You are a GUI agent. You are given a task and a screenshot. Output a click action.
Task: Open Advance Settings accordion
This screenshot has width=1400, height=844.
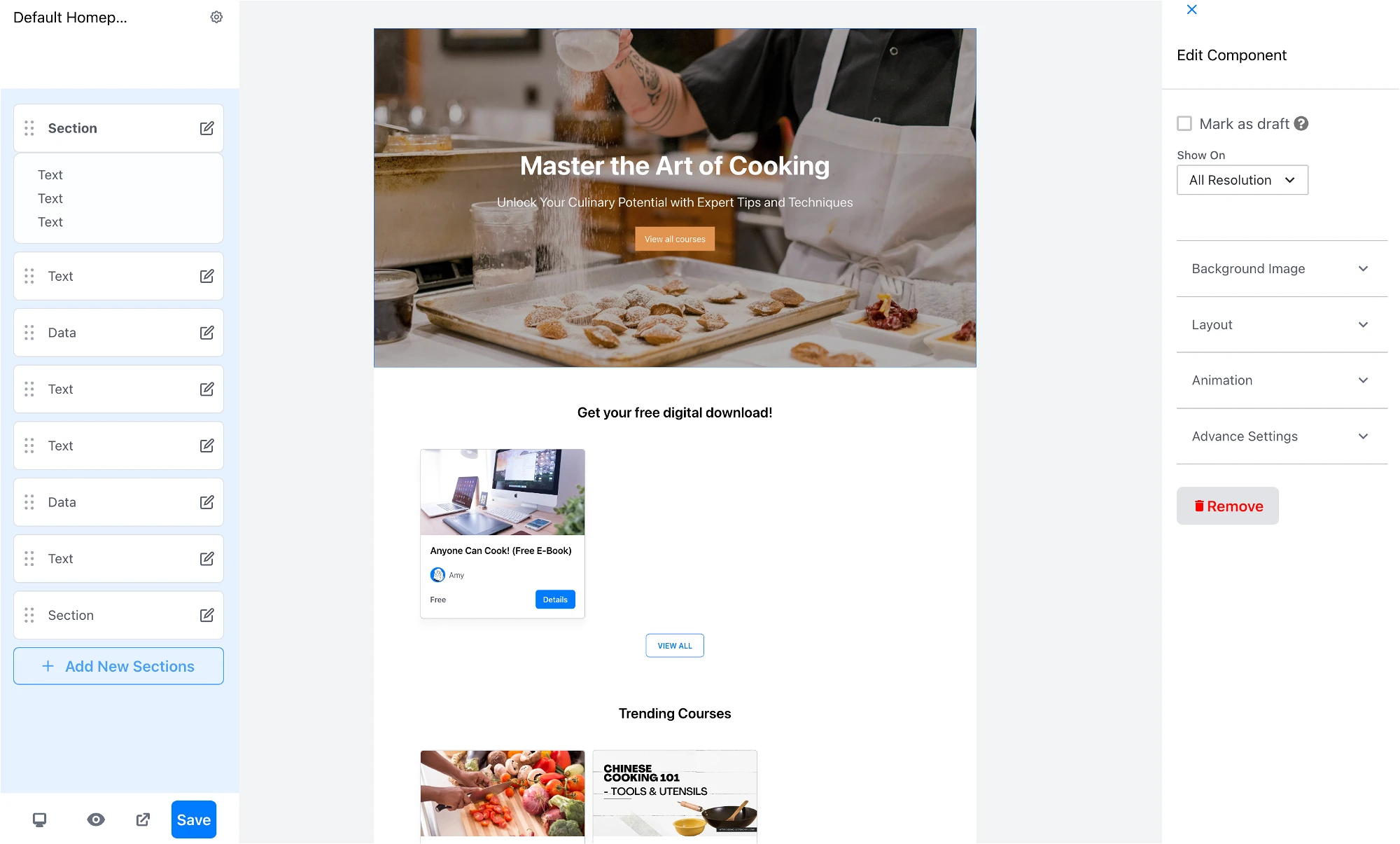[1282, 436]
